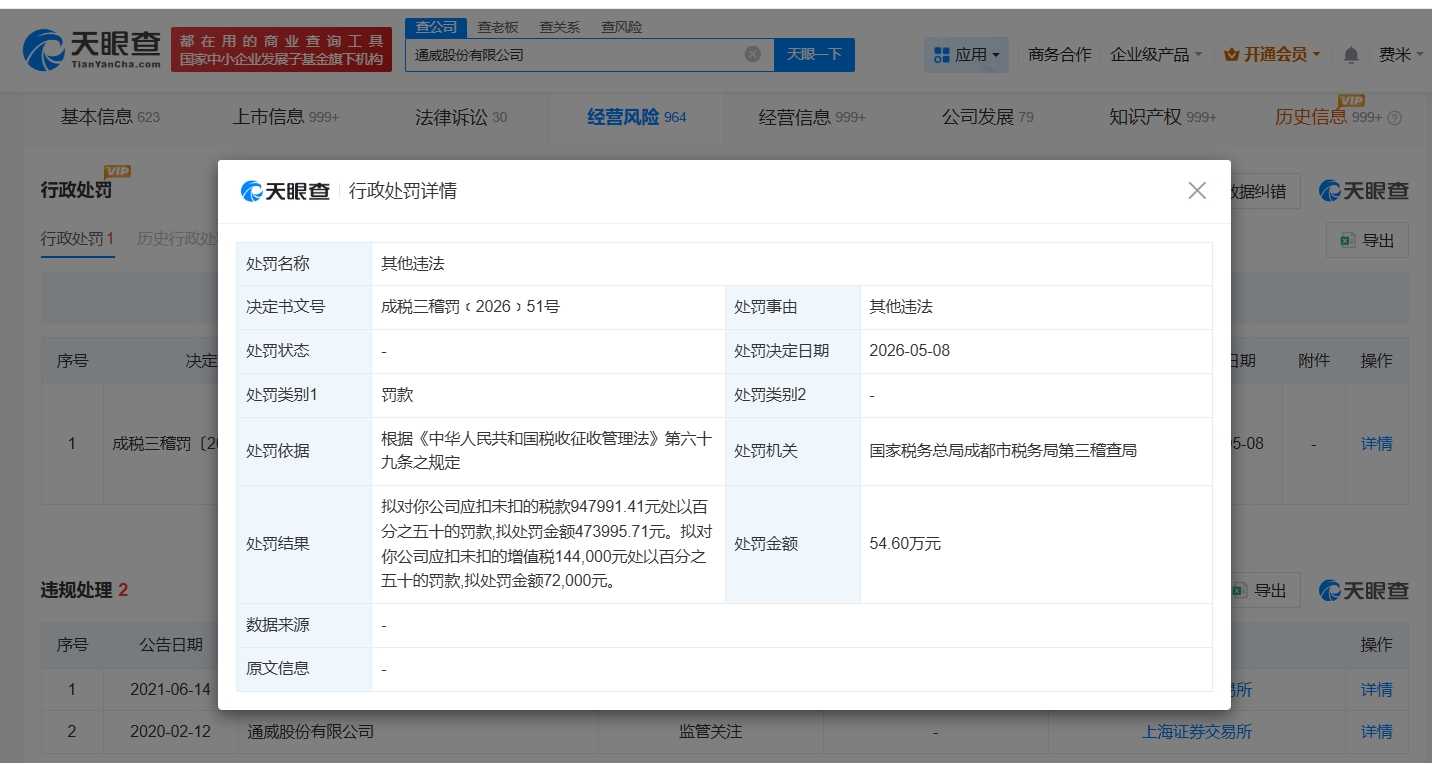1432x763 pixels.
Task: Click the 违规处理 section heading
Action: point(76,590)
